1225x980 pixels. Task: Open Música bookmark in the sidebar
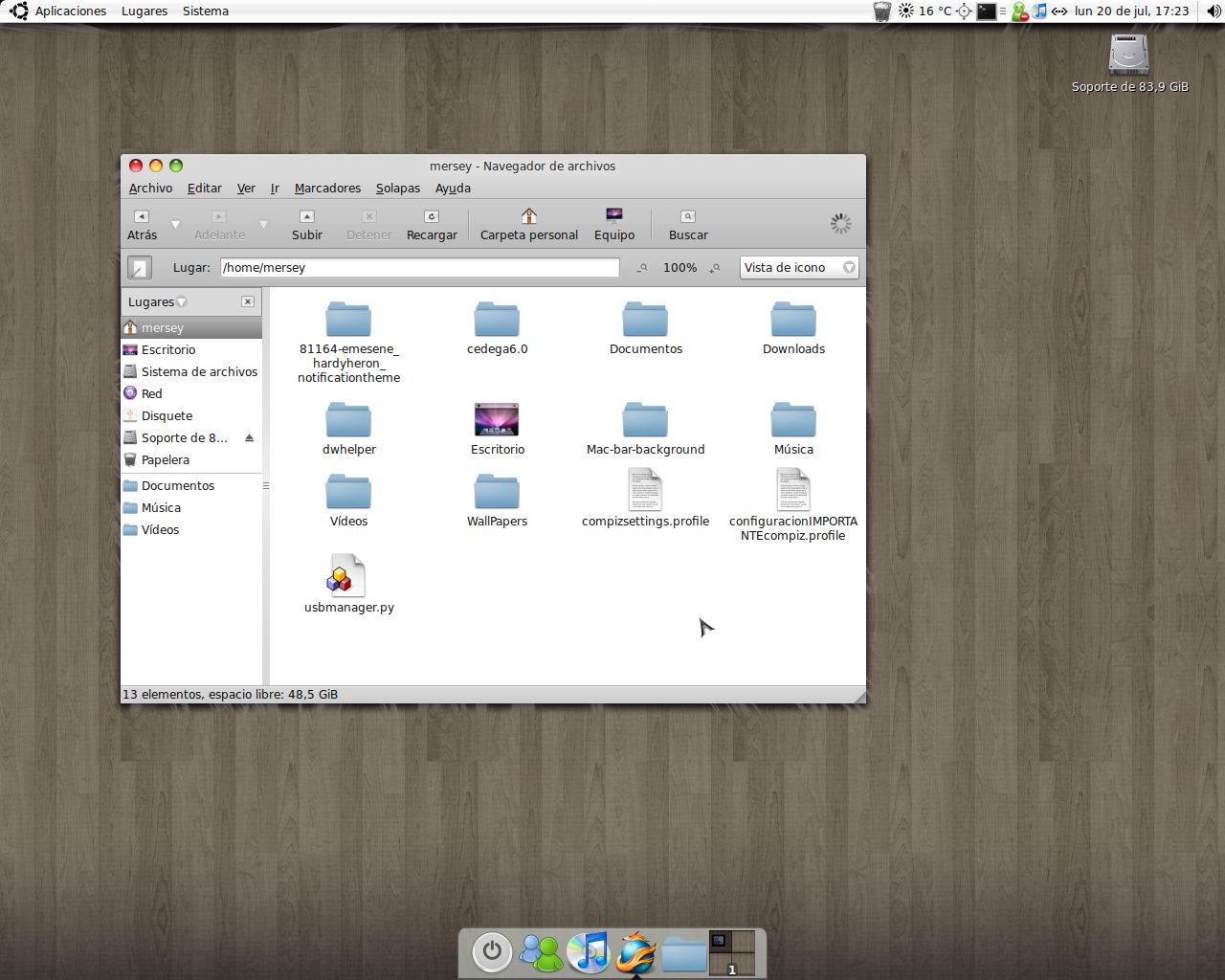191,507
